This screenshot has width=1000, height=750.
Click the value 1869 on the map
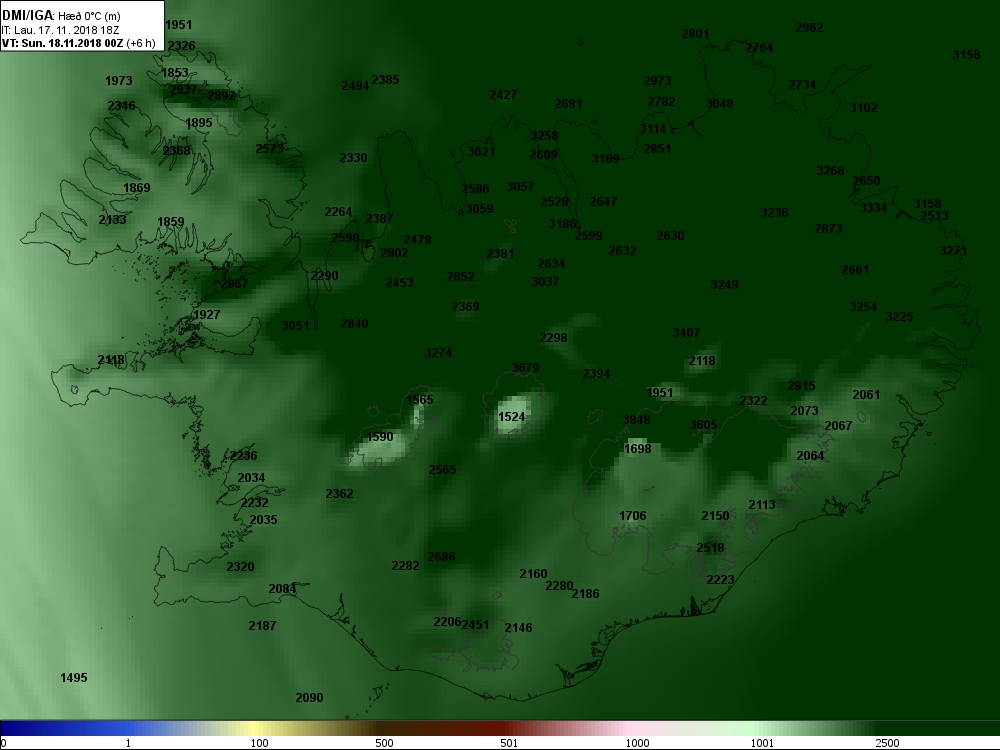pos(136,188)
